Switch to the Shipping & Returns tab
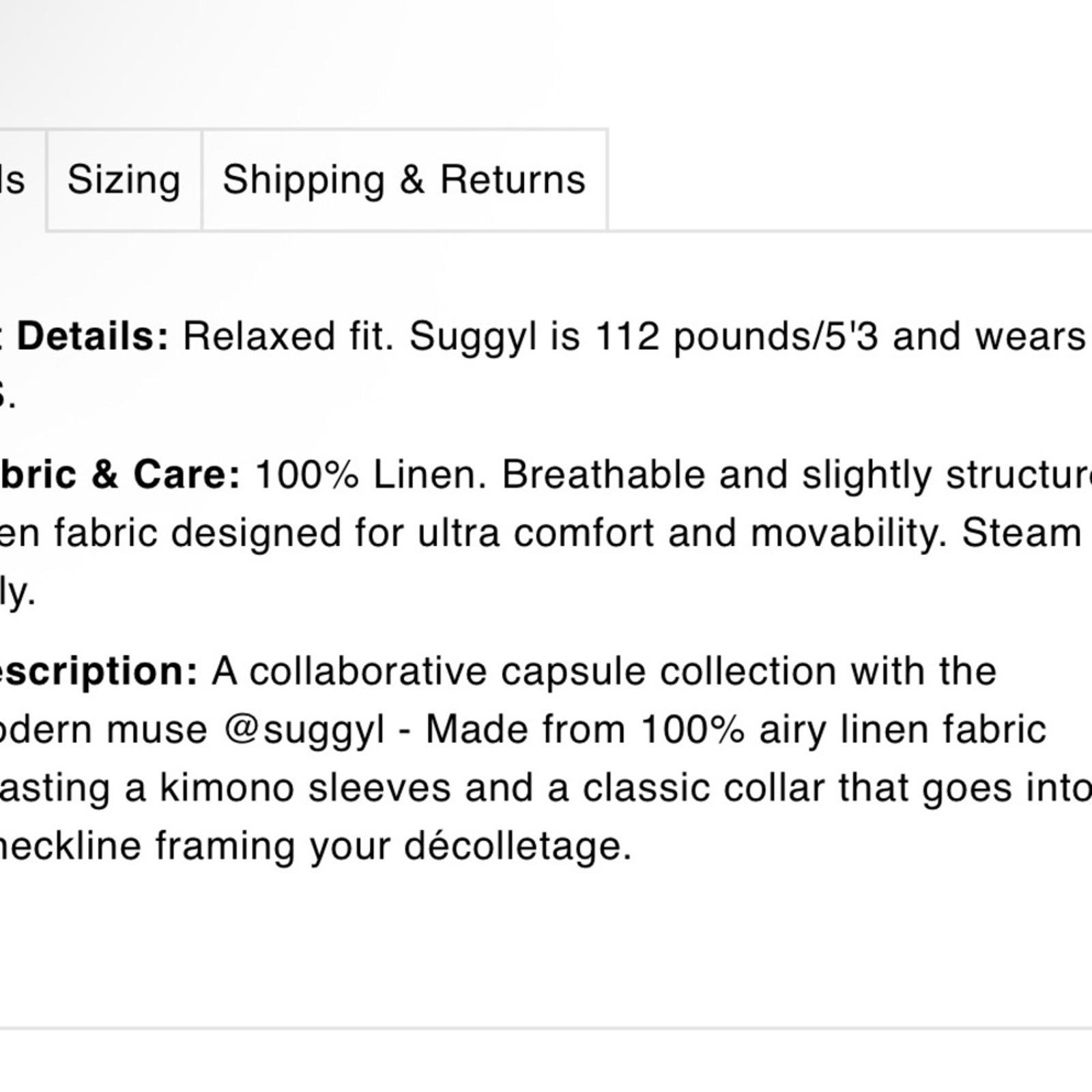Screen dimensions: 1092x1092 (x=404, y=180)
